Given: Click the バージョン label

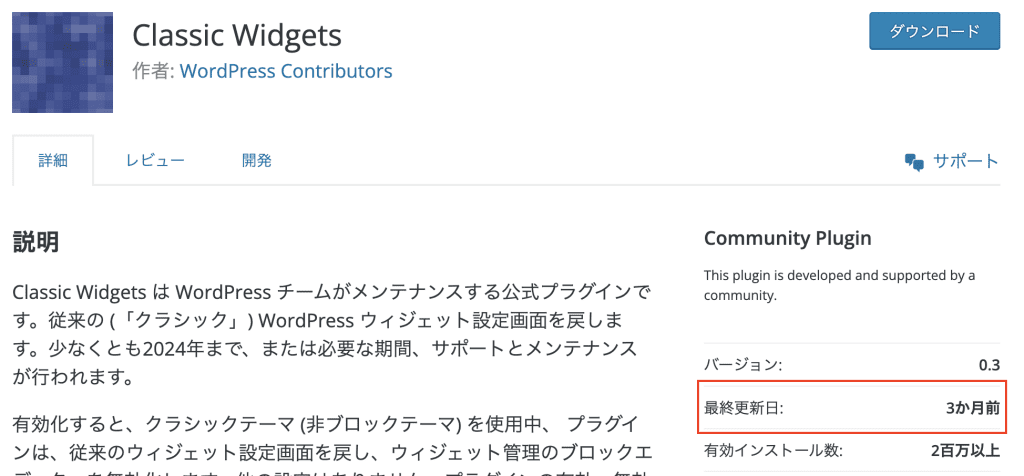Looking at the screenshot, I should click(x=743, y=365).
